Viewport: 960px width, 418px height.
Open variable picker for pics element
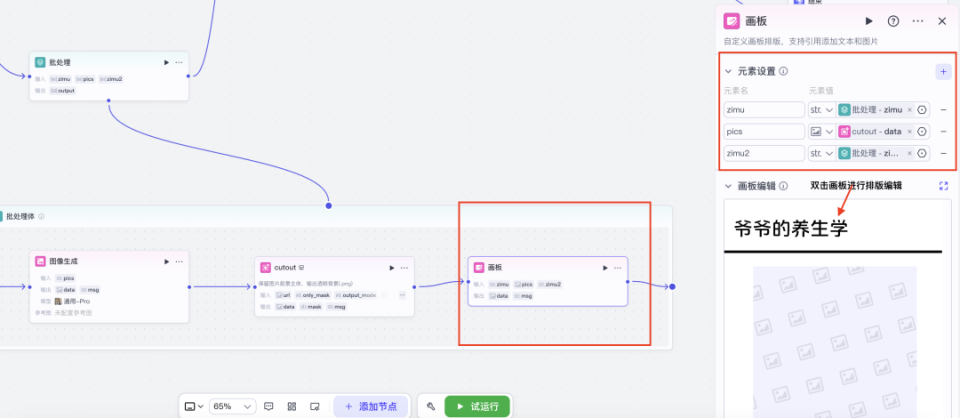coord(922,132)
